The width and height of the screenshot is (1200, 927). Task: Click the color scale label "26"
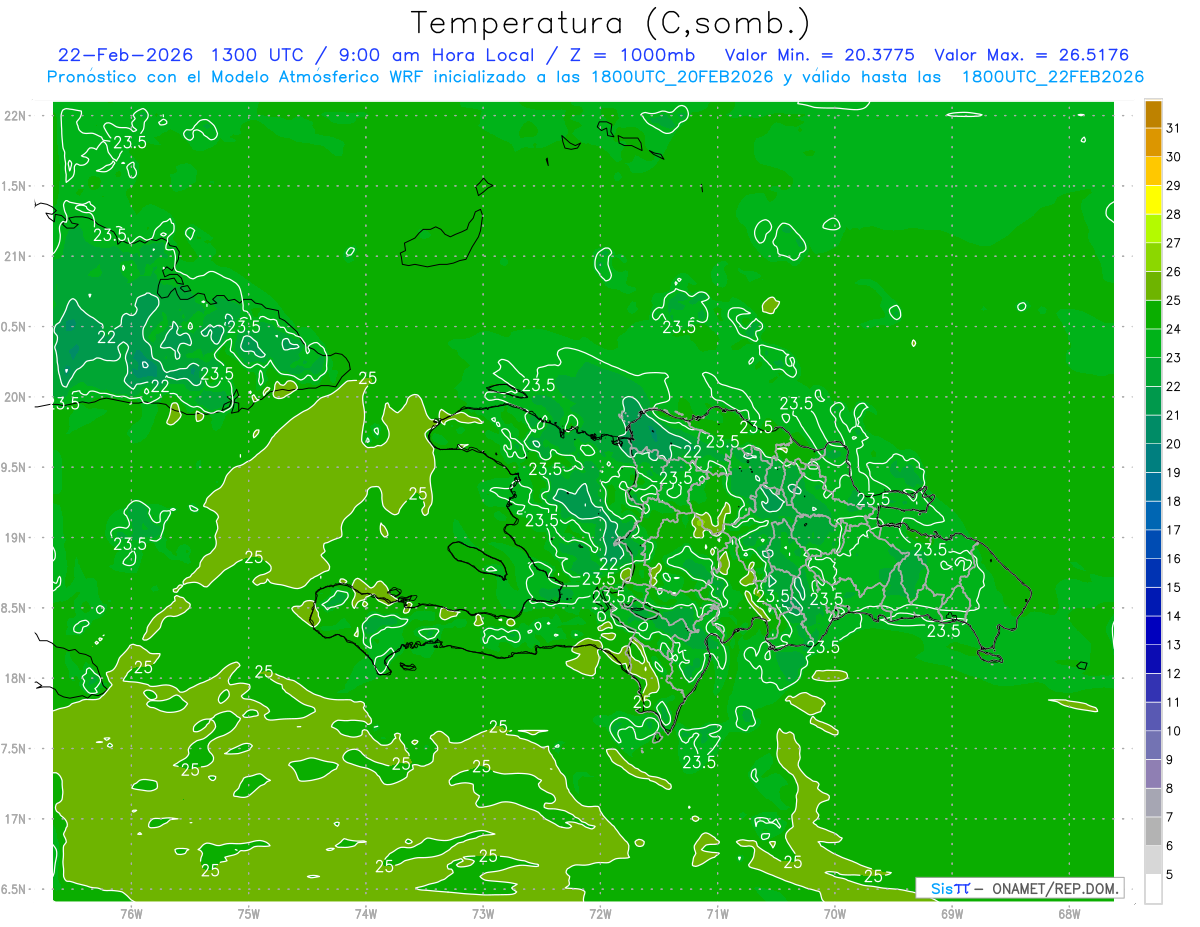click(1174, 271)
